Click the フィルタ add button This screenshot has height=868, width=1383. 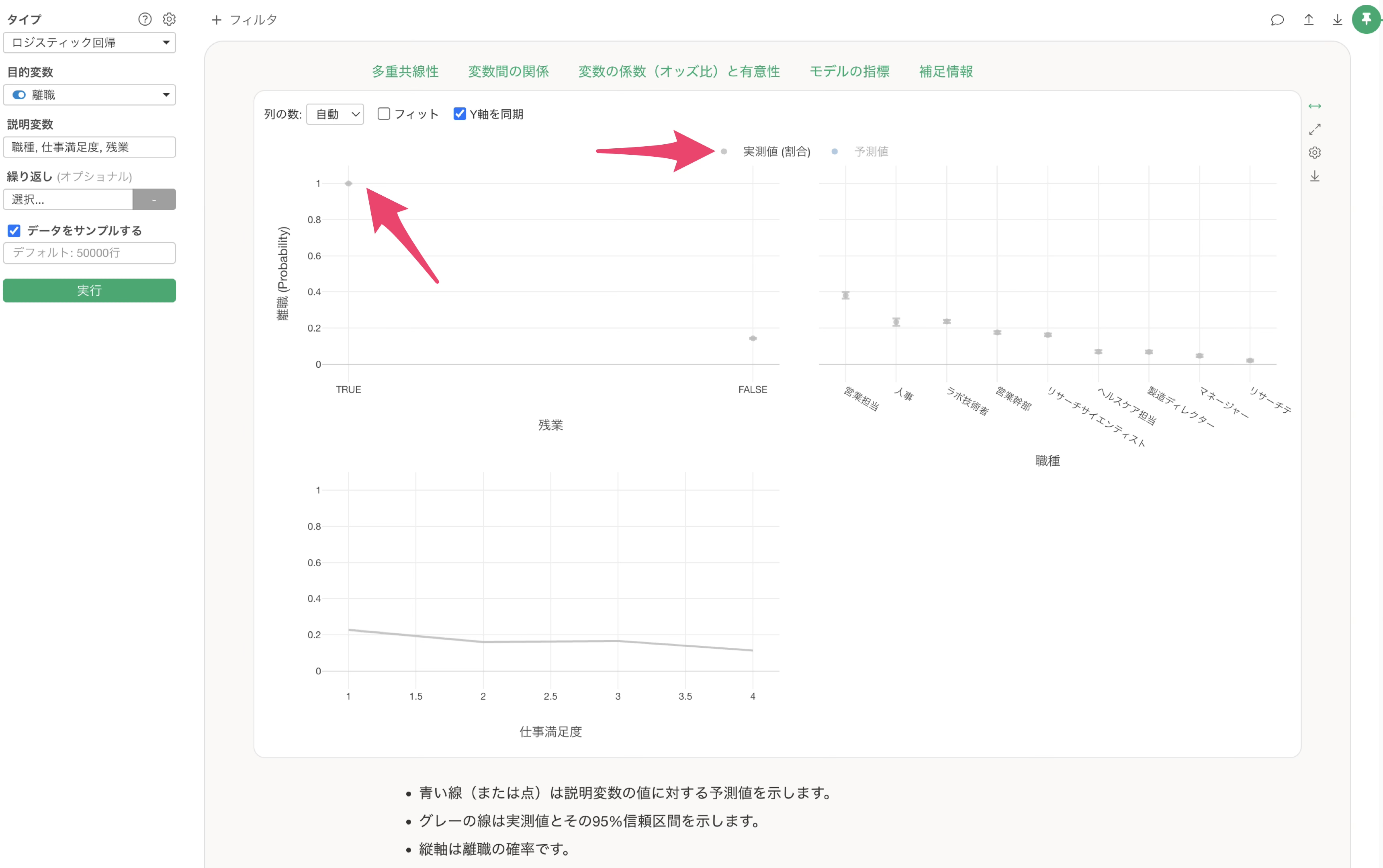click(244, 20)
